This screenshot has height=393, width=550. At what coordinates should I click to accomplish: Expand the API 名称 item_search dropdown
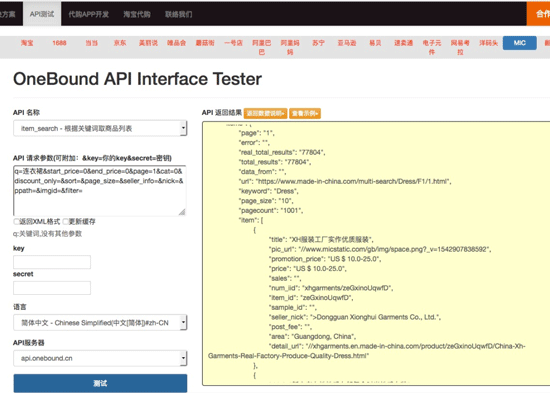point(100,128)
